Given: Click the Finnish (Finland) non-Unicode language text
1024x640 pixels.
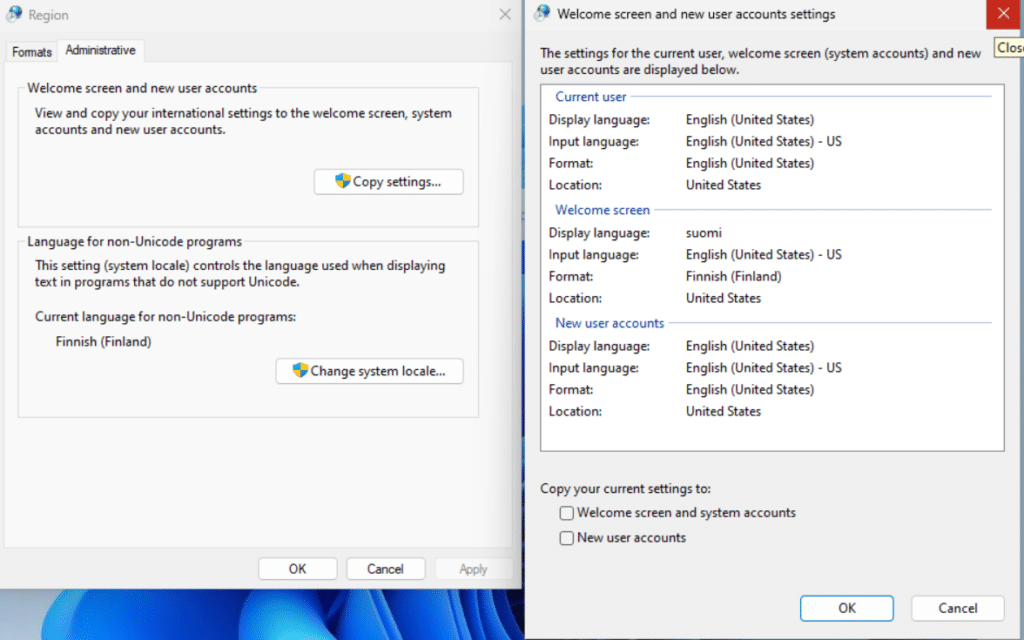Looking at the screenshot, I should click(103, 342).
